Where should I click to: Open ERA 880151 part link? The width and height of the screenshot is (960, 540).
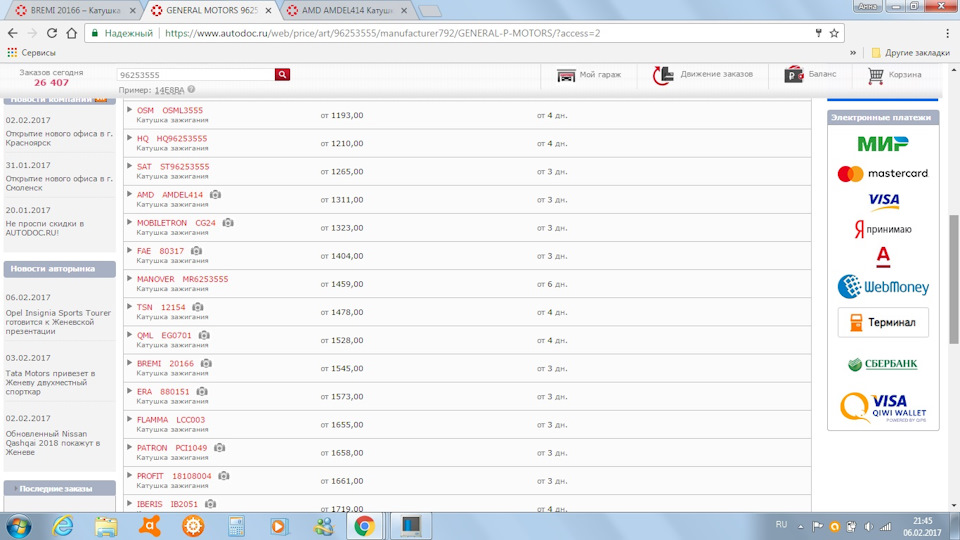[163, 392]
